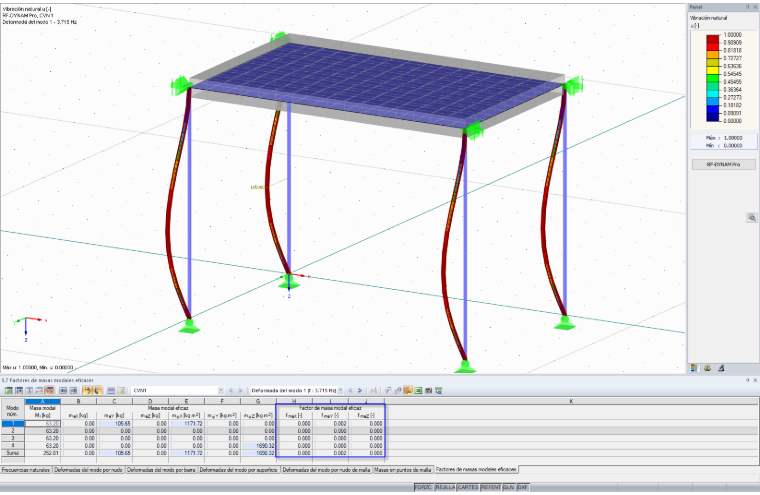
Task: Go to previous mode shape arrow
Action: coord(350,390)
